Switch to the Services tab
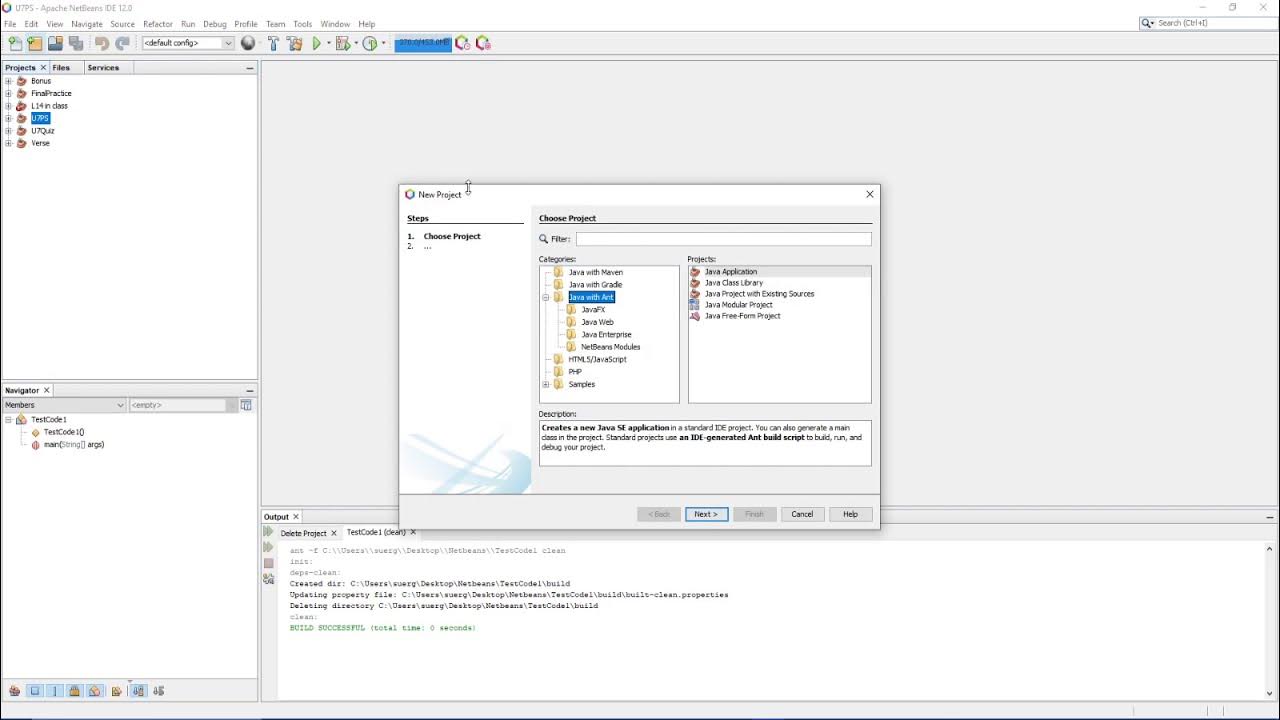 pyautogui.click(x=103, y=68)
